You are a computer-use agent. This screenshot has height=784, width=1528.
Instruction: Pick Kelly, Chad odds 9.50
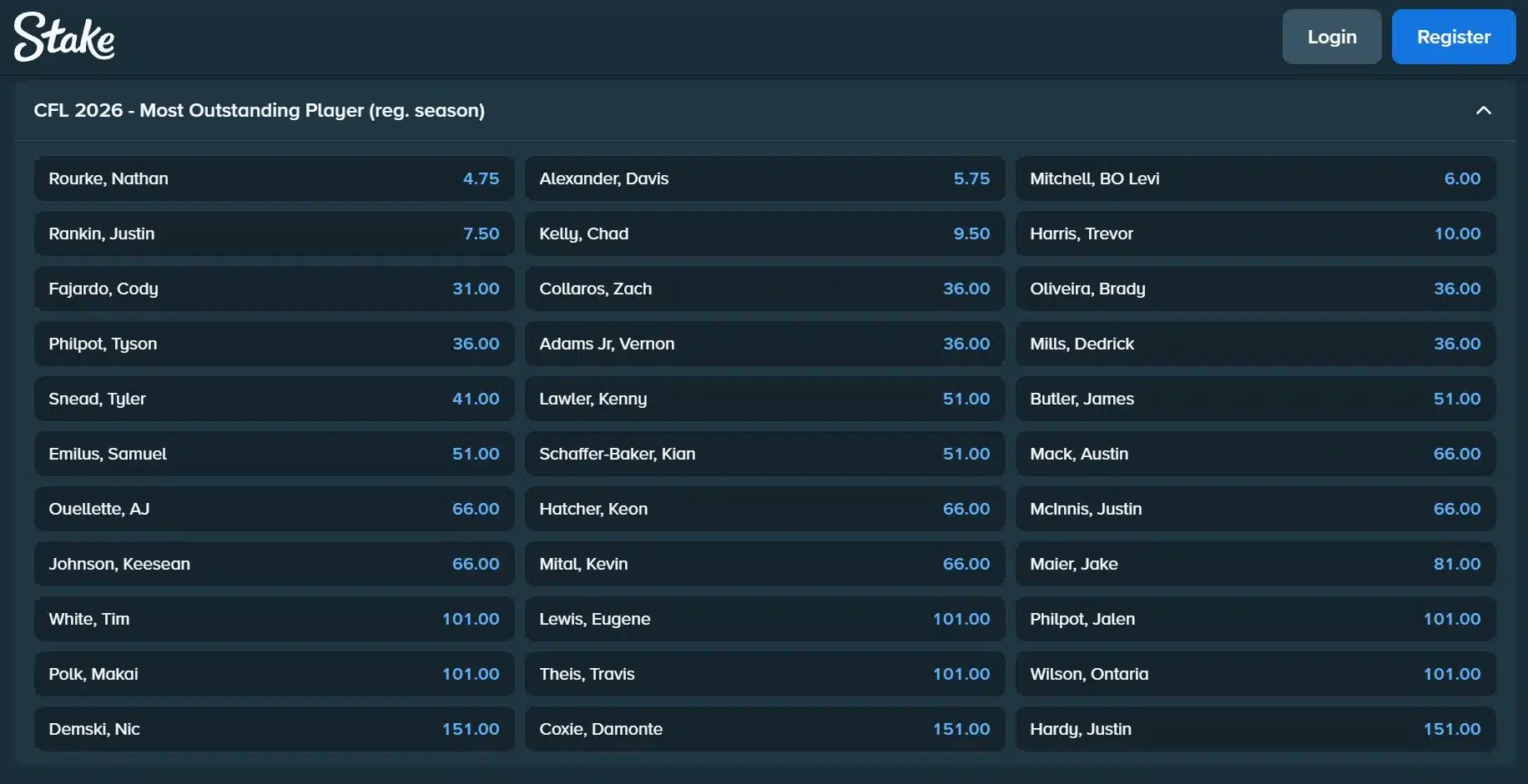764,234
